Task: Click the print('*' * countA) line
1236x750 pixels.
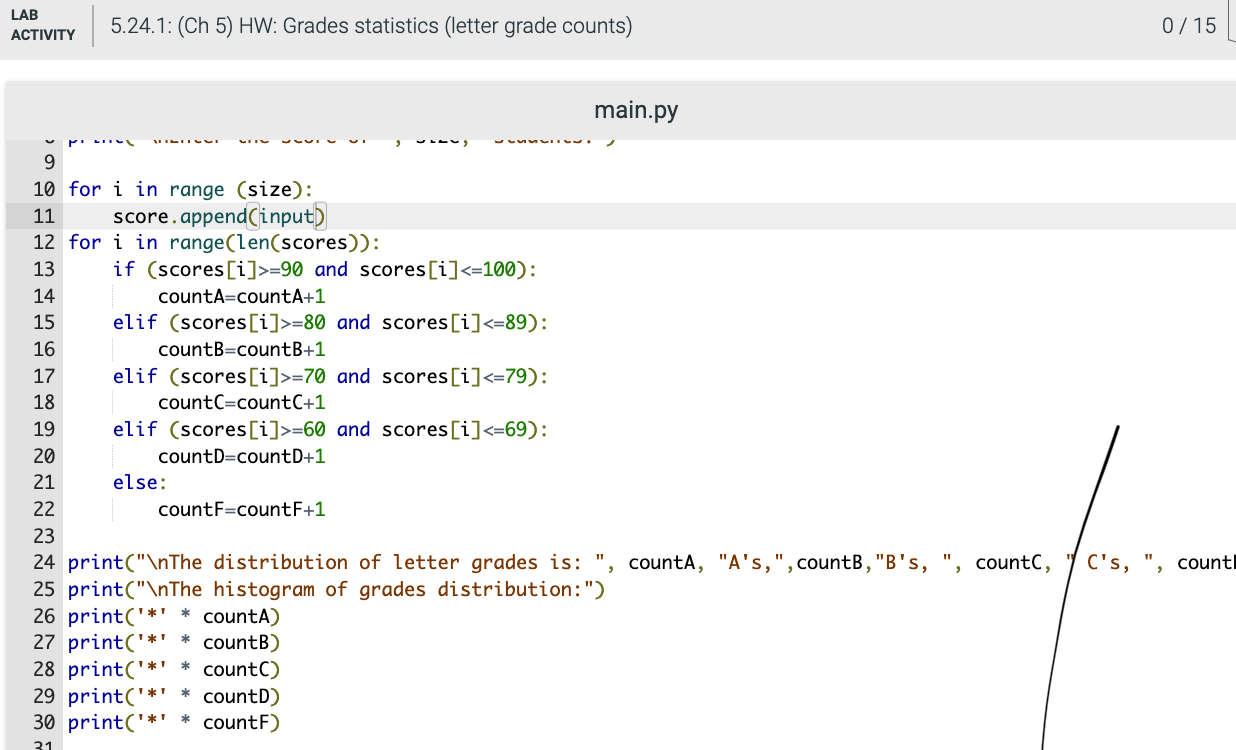Action: [174, 616]
